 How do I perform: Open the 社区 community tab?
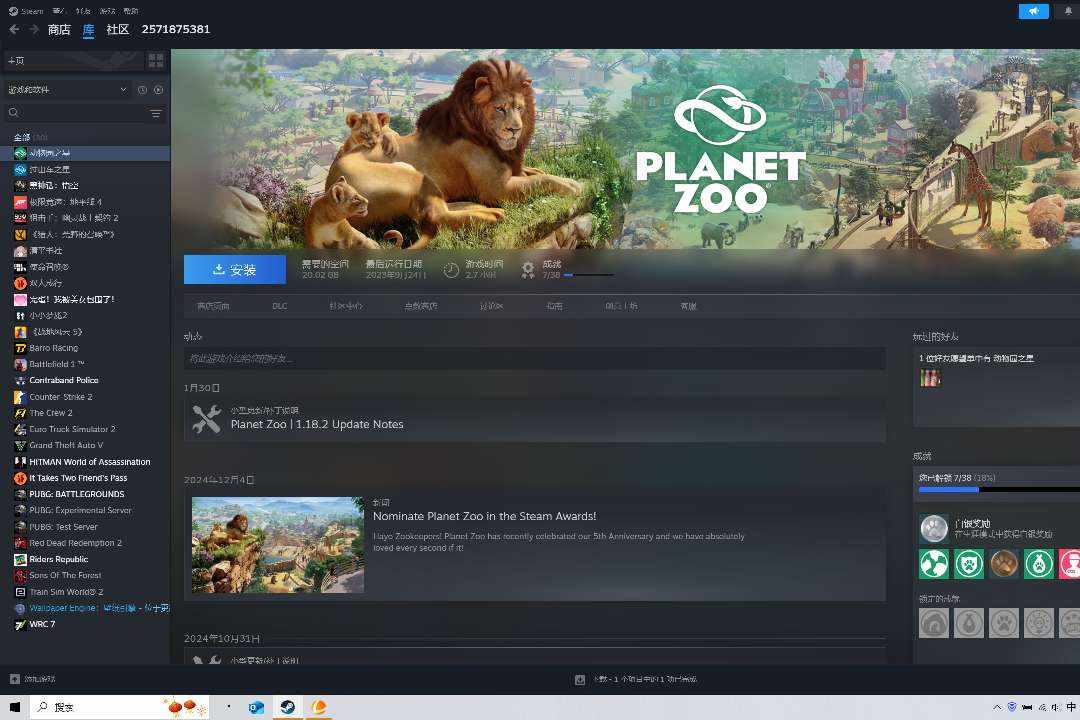pos(118,30)
